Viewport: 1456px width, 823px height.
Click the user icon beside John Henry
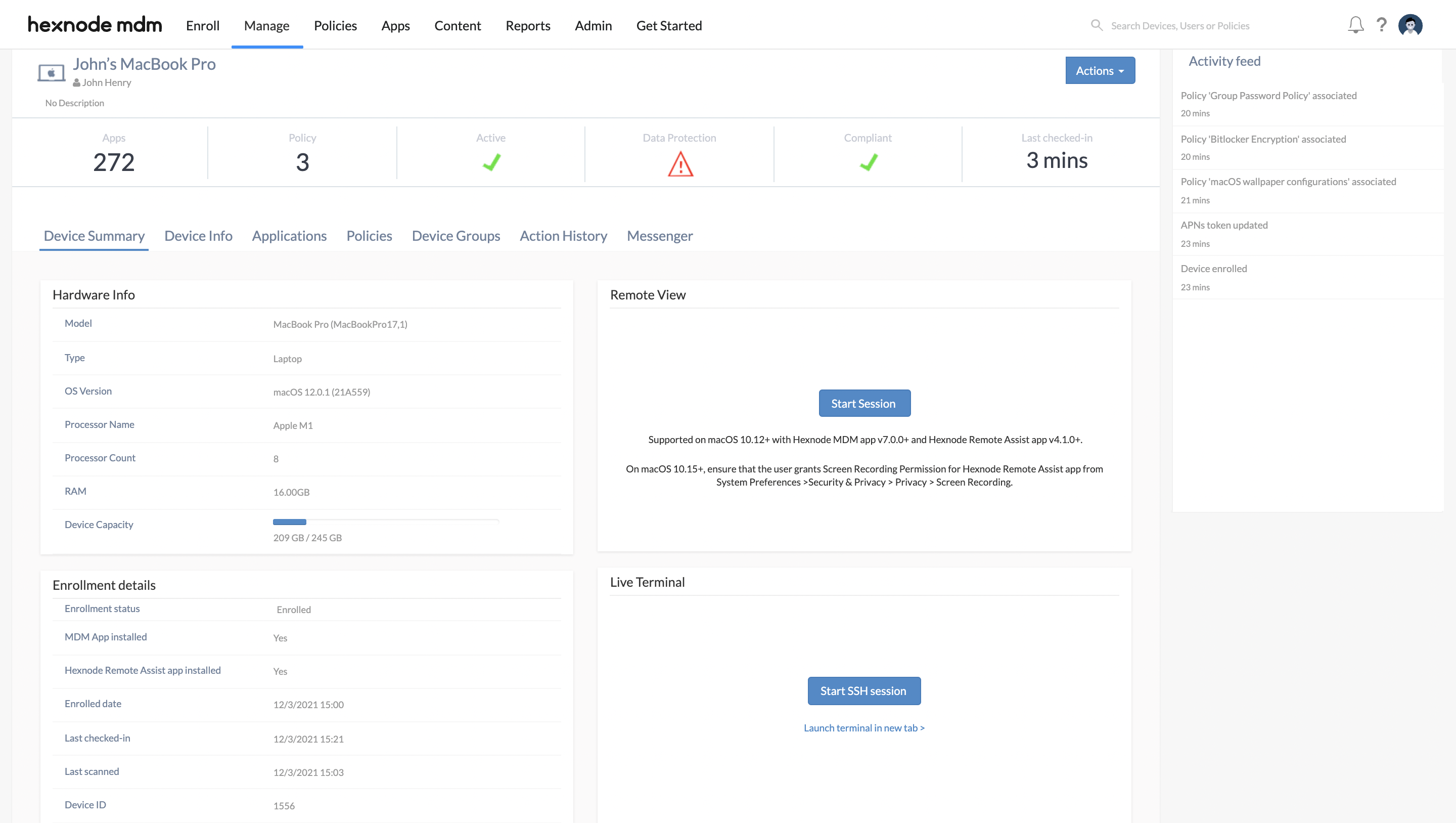point(76,82)
